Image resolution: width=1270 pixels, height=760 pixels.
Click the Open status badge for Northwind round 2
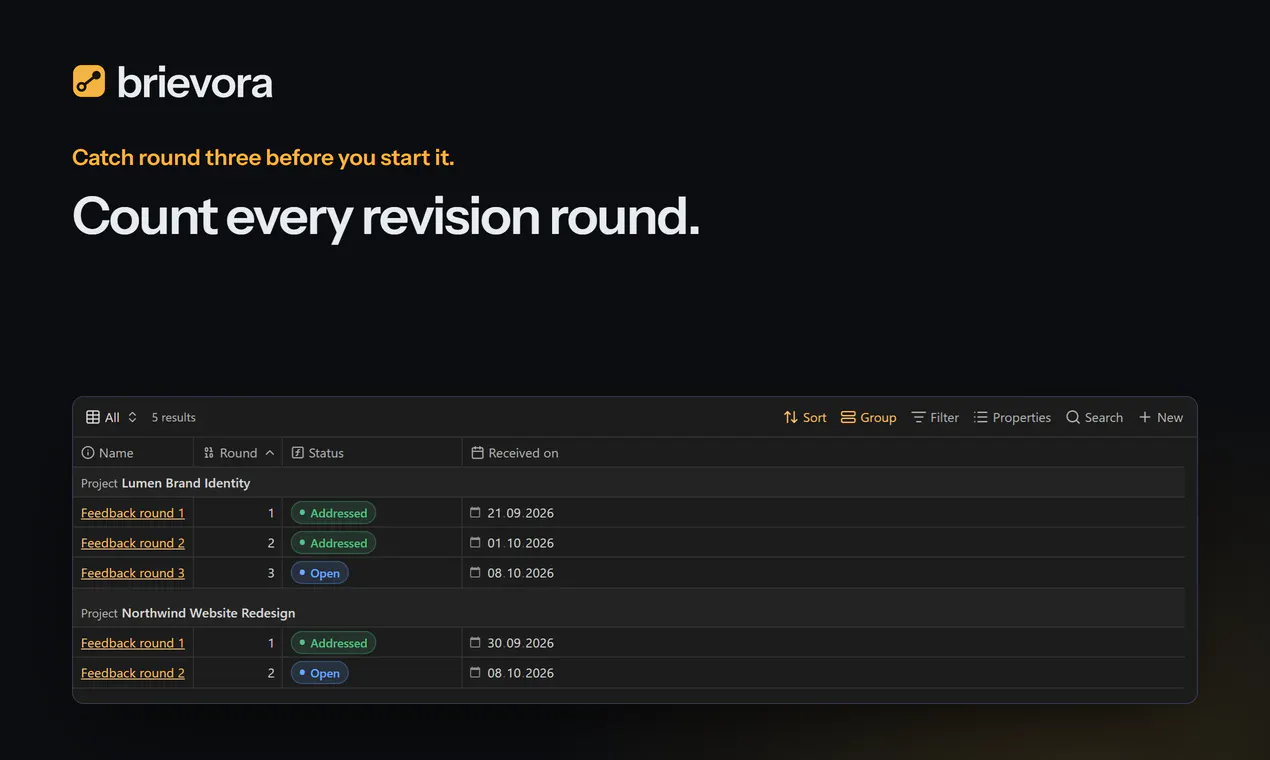(x=320, y=673)
